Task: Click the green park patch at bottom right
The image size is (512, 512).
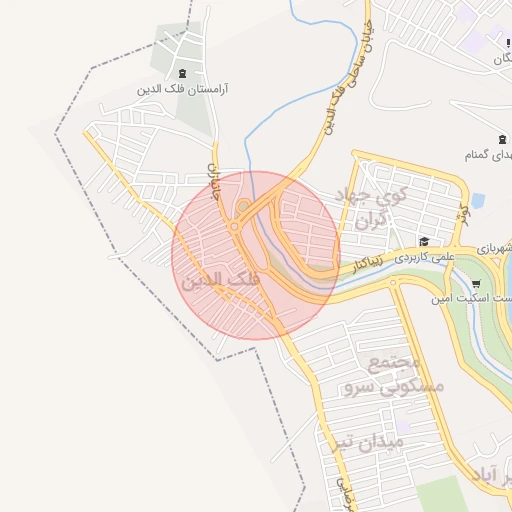Action: (x=442, y=495)
